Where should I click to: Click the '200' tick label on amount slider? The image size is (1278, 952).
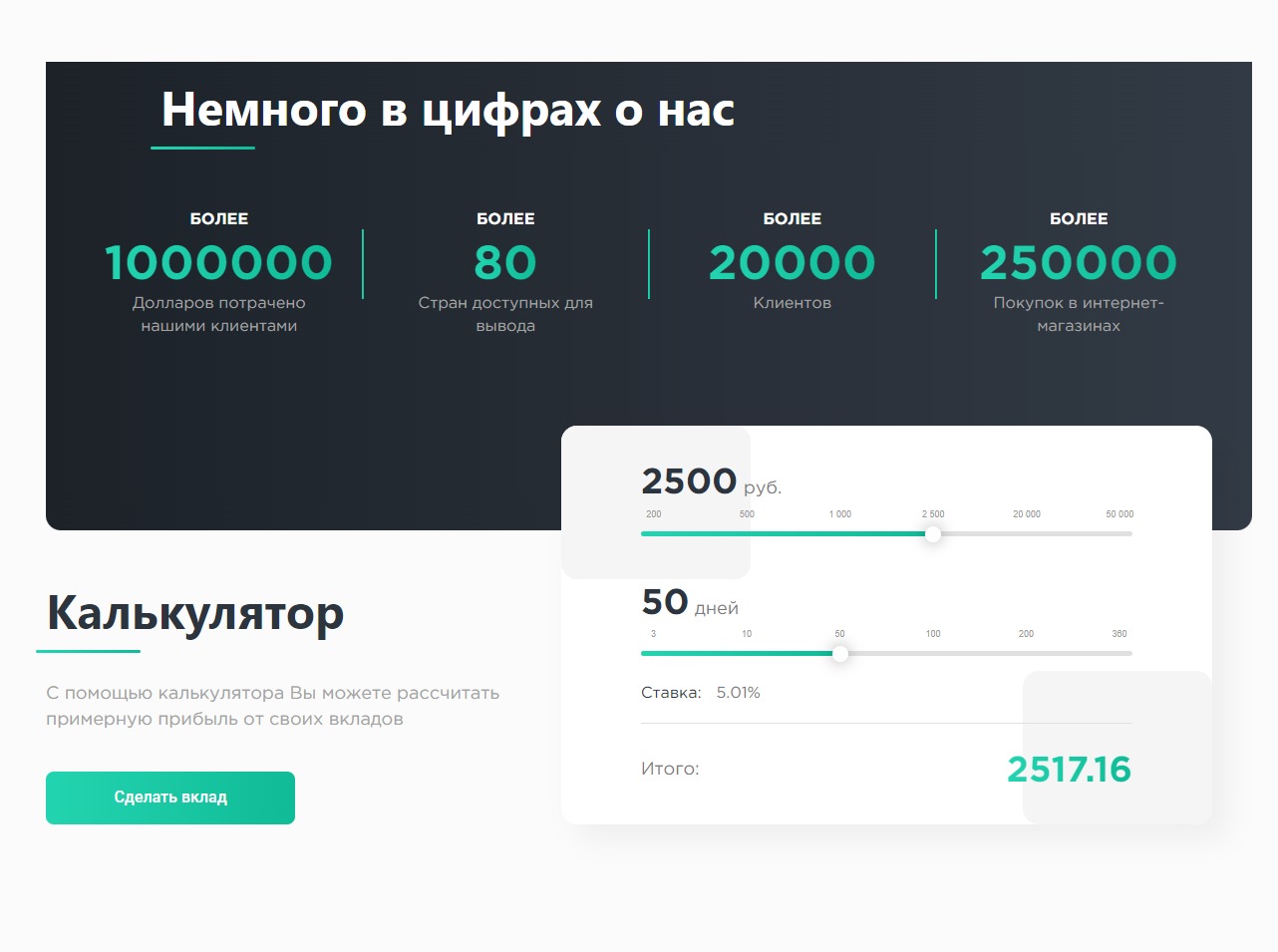654,514
